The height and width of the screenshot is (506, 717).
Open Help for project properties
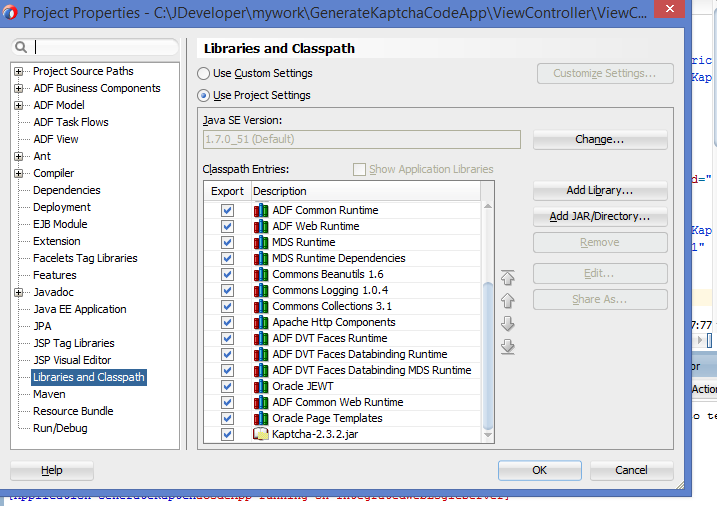52,470
